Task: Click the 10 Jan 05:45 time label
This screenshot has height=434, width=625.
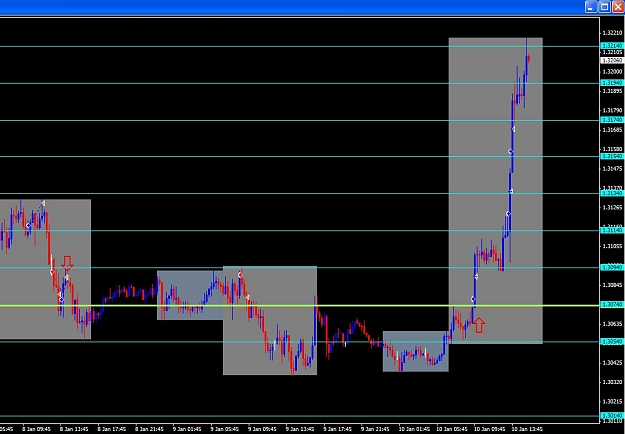Action: tap(452, 429)
